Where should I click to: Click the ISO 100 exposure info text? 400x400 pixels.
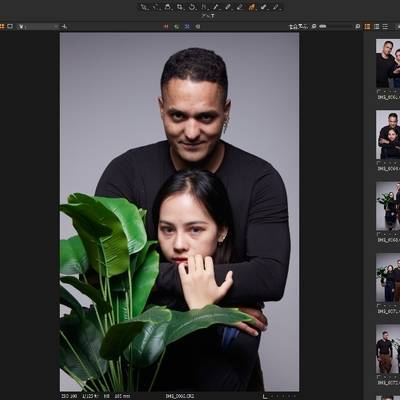coord(69,396)
